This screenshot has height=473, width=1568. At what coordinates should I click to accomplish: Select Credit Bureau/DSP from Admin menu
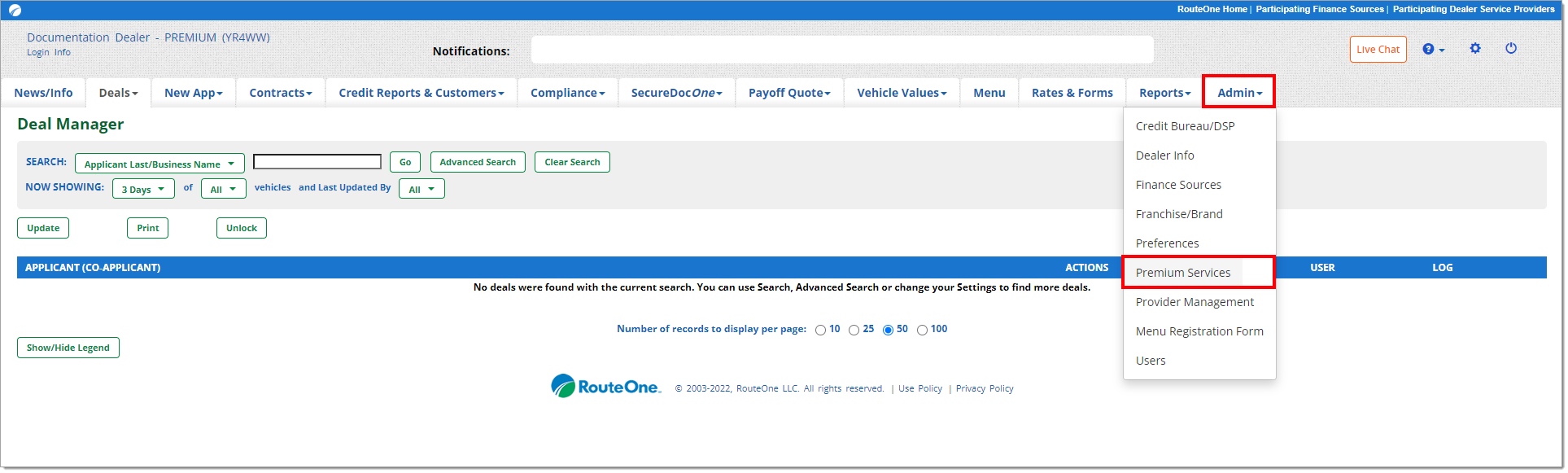(x=1199, y=126)
